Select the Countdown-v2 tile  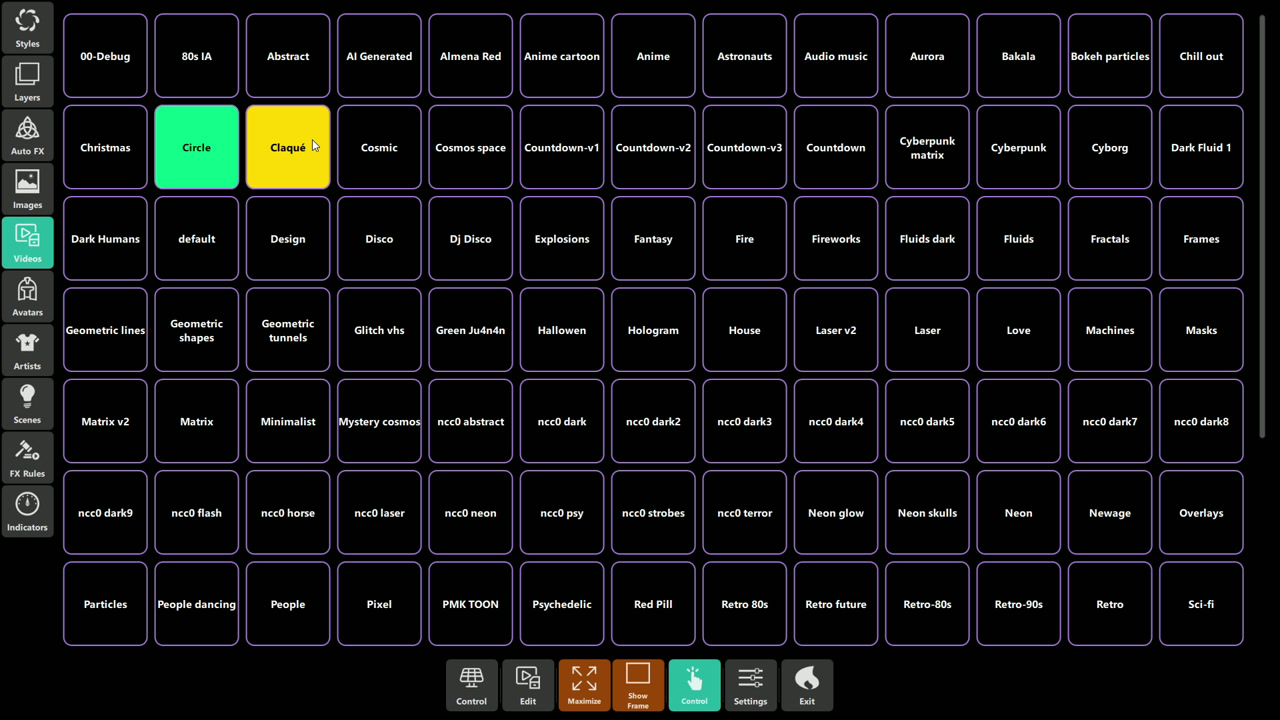(x=653, y=147)
